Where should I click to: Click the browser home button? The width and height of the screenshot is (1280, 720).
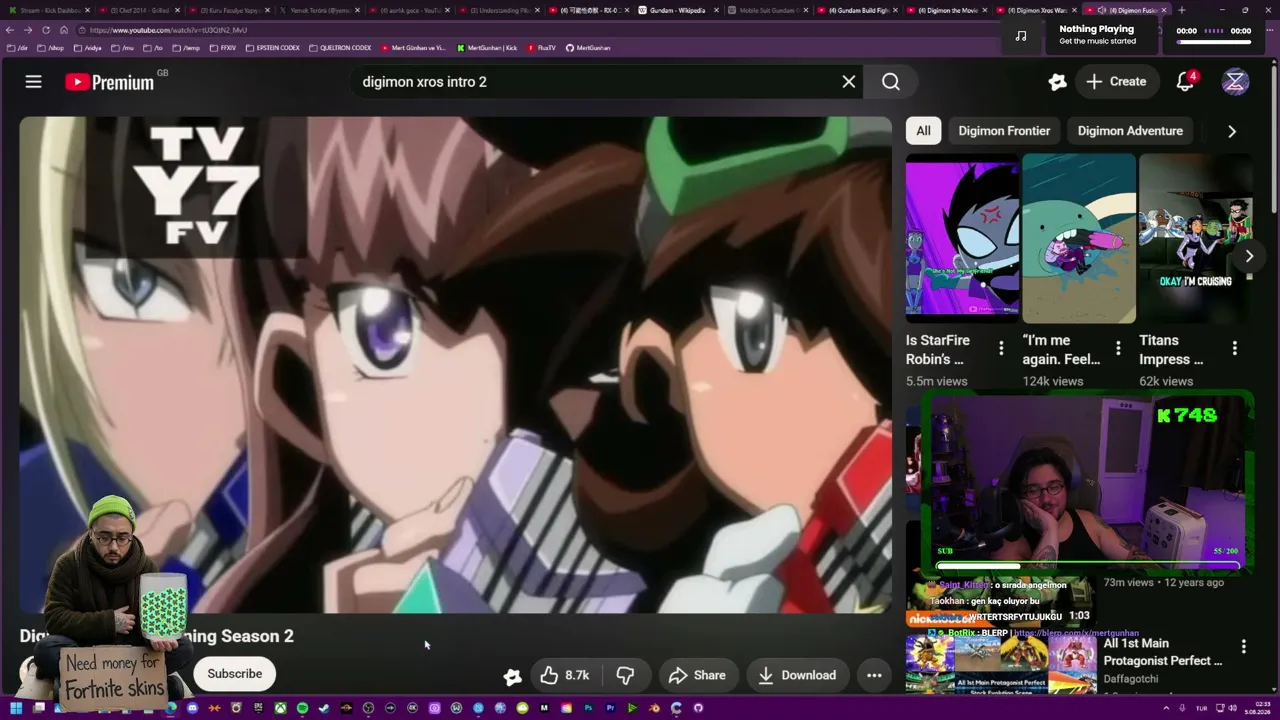coord(64,30)
